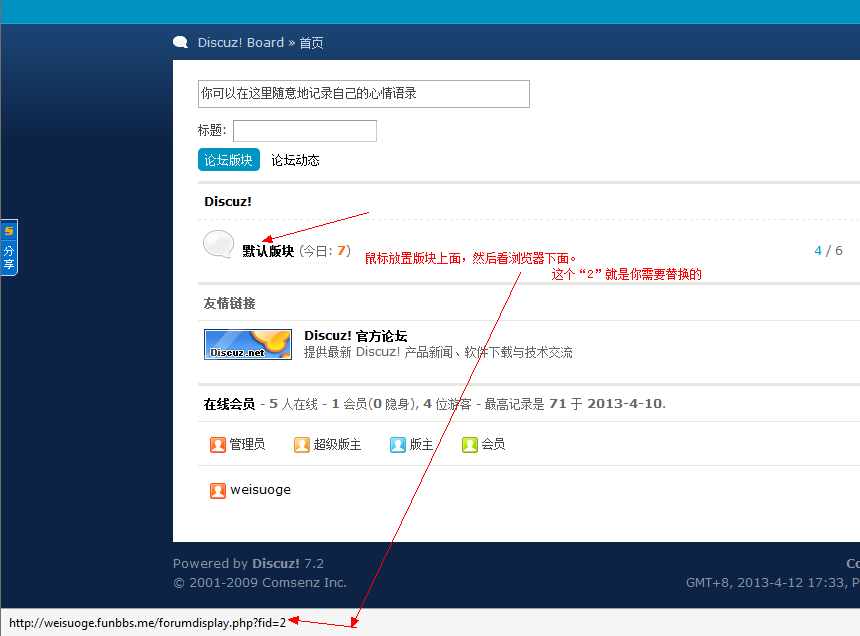Click the post count 6
Image resolution: width=860 pixels, height=636 pixels.
tap(839, 251)
